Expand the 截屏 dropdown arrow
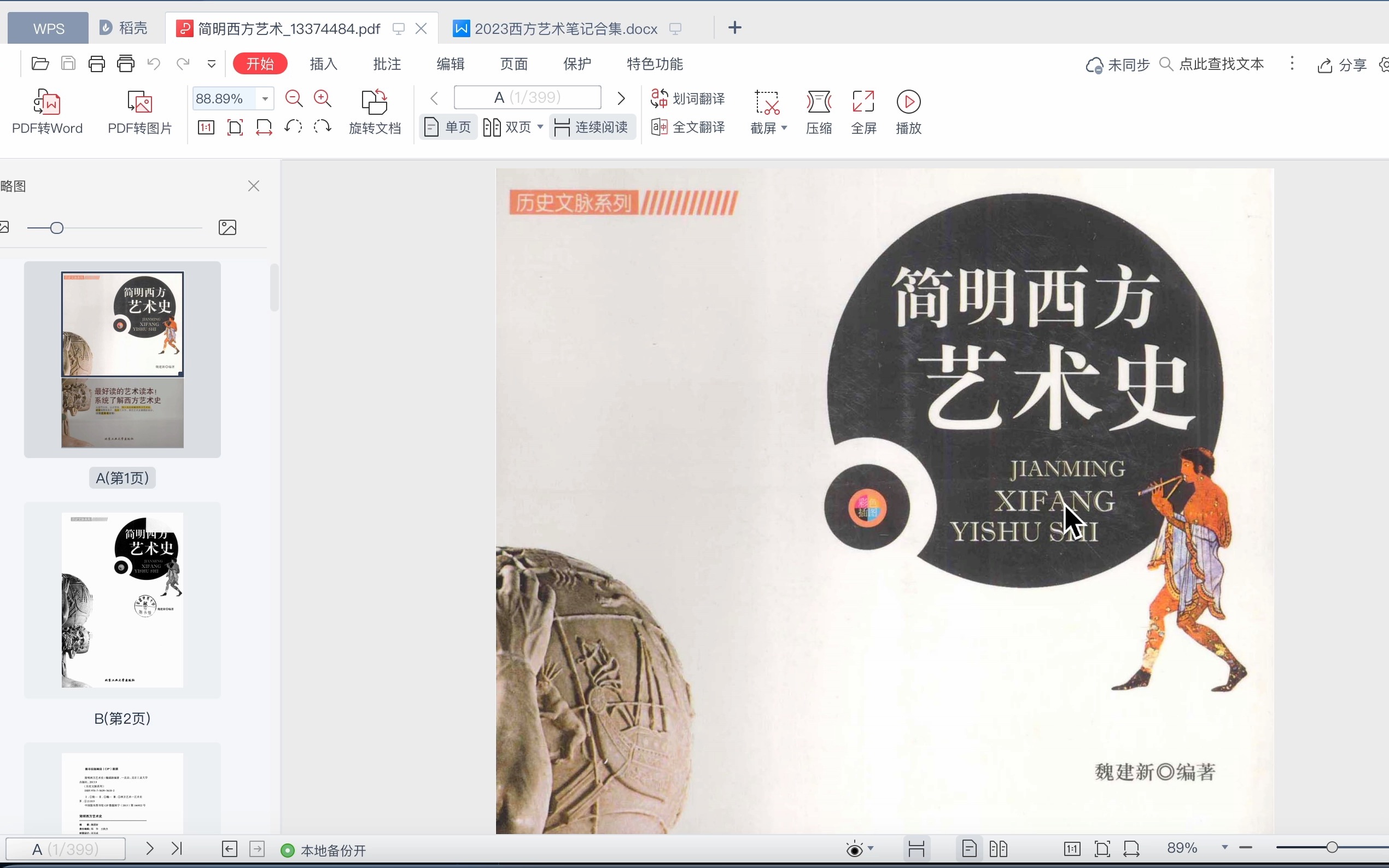The height and width of the screenshot is (868, 1389). [784, 128]
